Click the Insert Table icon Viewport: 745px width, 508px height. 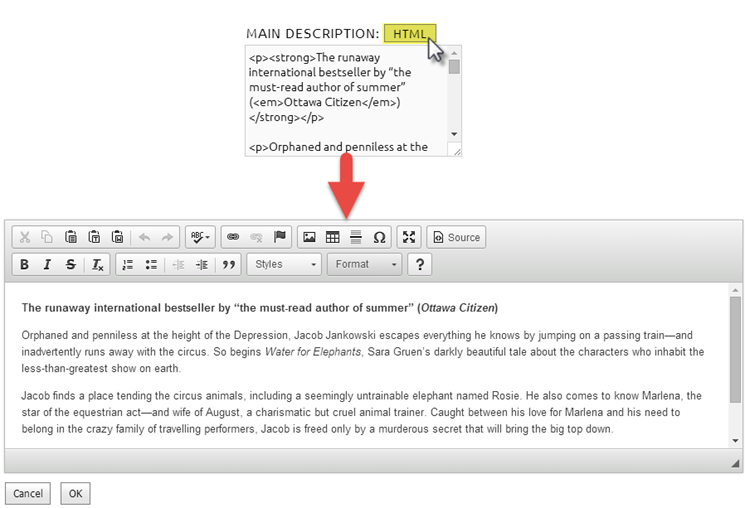pyautogui.click(x=333, y=237)
